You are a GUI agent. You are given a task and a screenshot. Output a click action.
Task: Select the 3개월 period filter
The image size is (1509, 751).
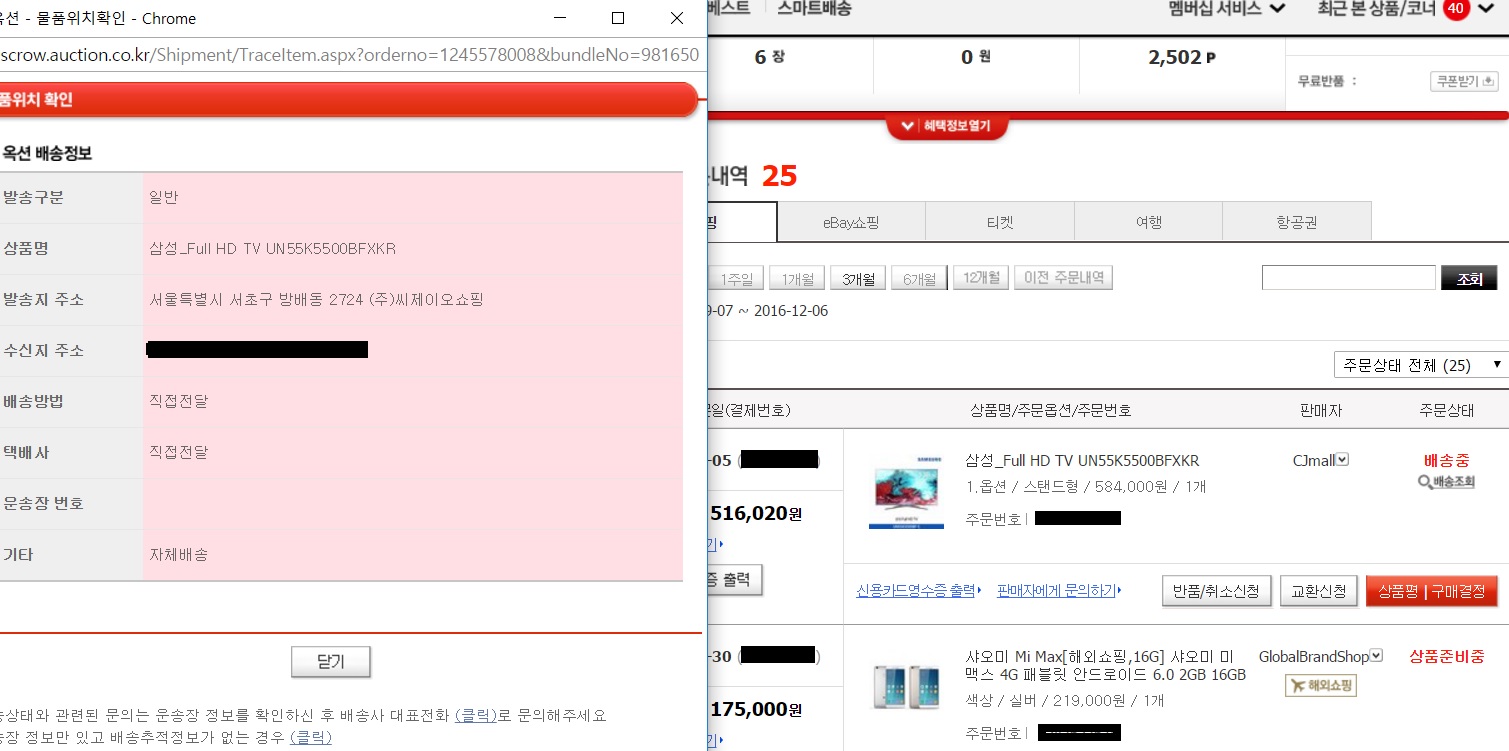click(857, 279)
